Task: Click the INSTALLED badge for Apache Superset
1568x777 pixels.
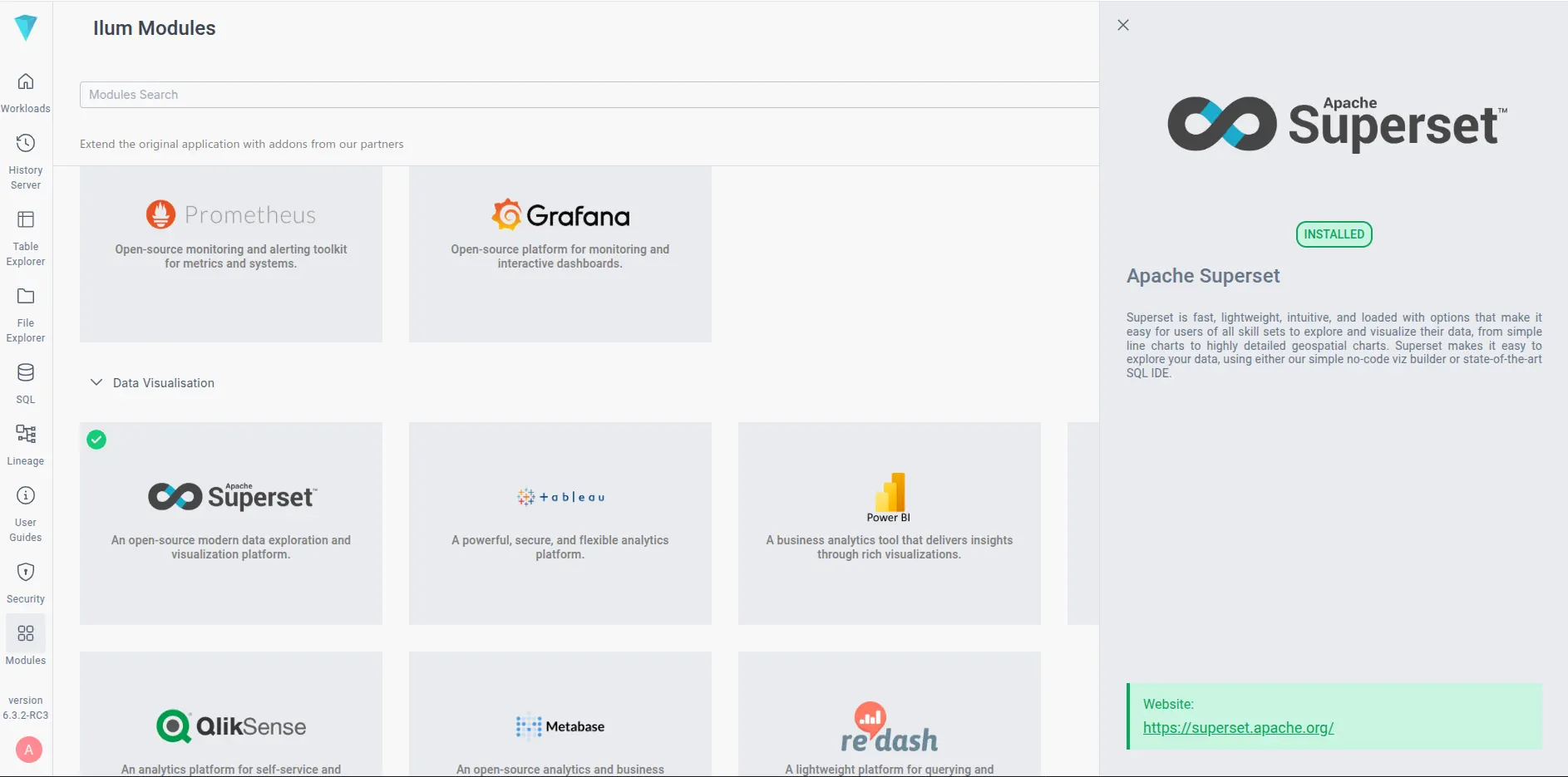Action: pyautogui.click(x=1333, y=234)
